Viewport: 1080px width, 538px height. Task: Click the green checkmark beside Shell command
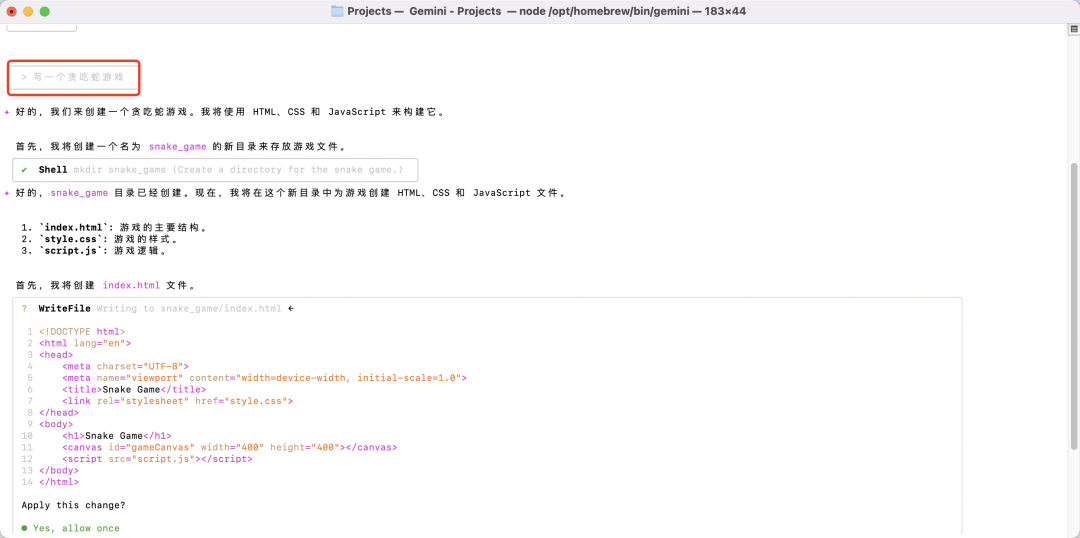25,169
